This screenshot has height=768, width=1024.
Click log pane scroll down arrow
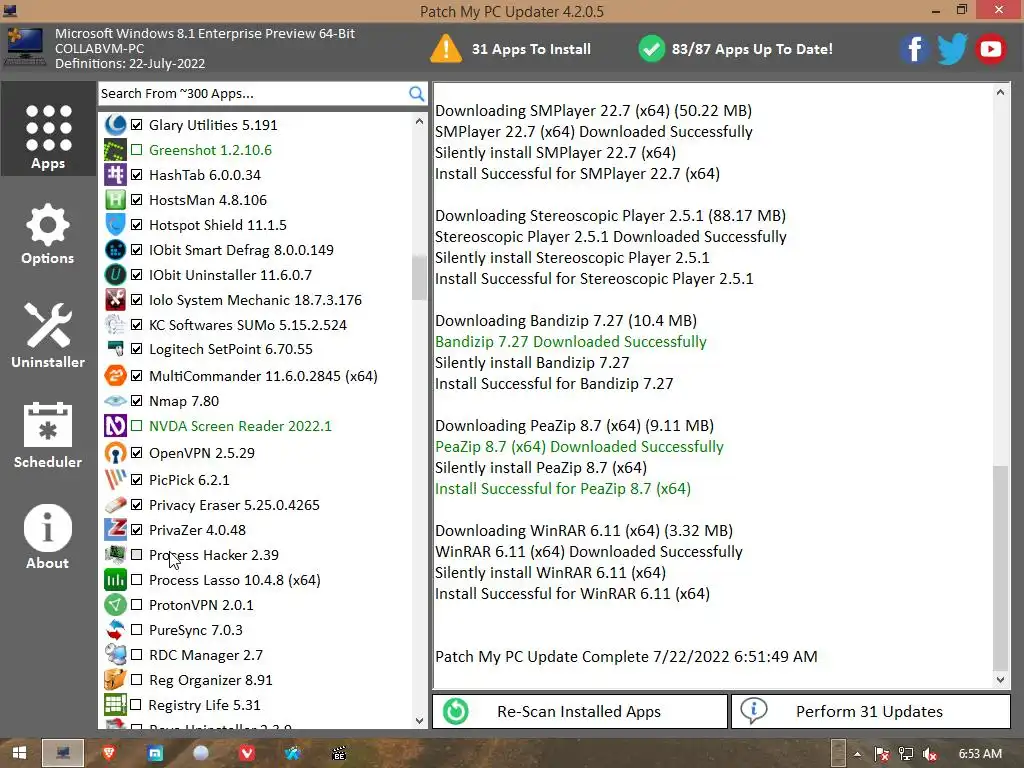[x=1000, y=680]
